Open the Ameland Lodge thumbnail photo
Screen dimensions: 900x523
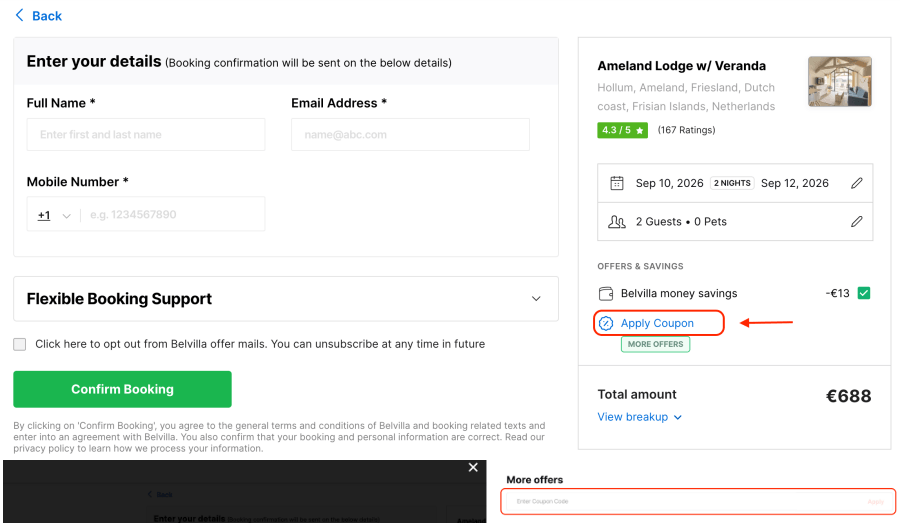[x=840, y=82]
